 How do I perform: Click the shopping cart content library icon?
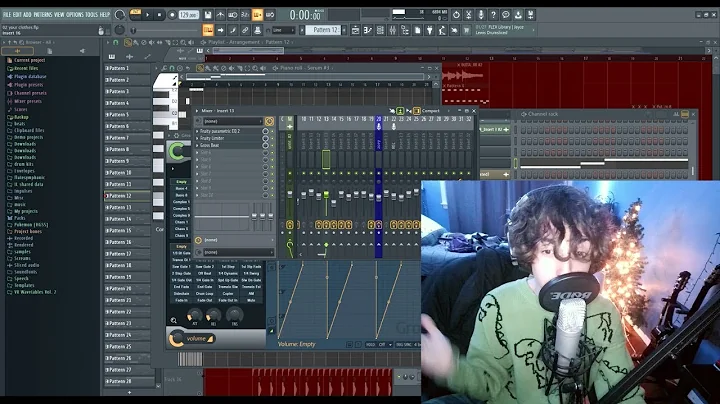pos(467,30)
